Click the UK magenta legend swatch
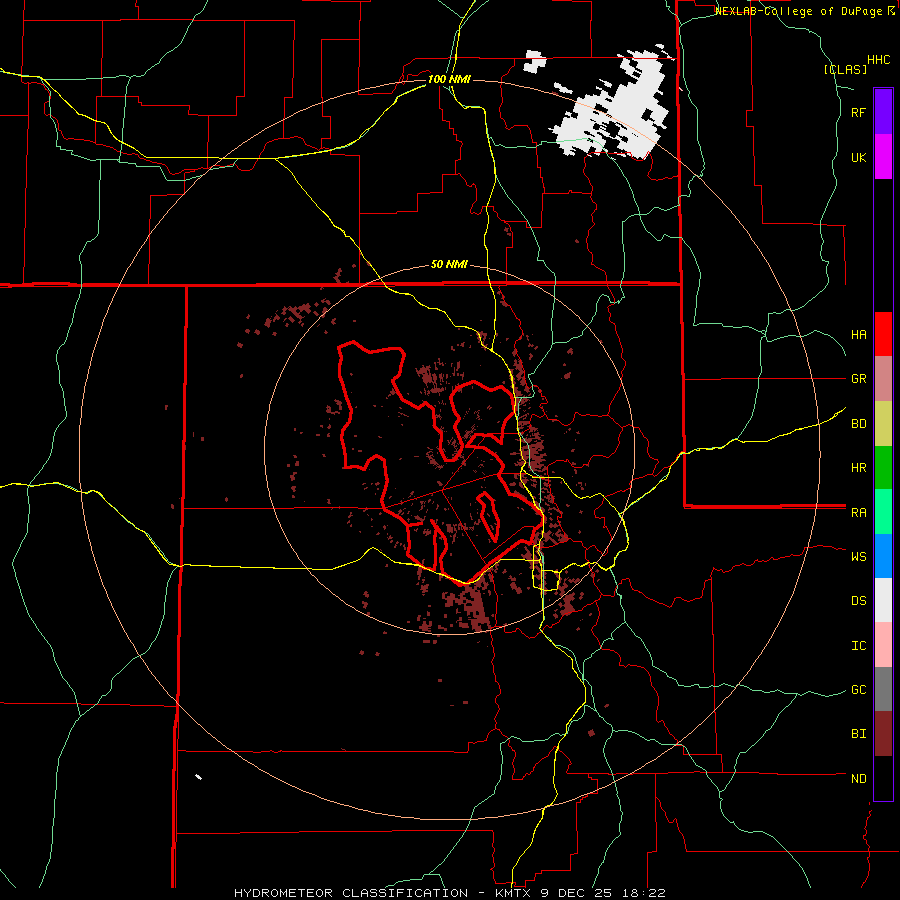Image resolution: width=900 pixels, height=900 pixels. tap(883, 156)
